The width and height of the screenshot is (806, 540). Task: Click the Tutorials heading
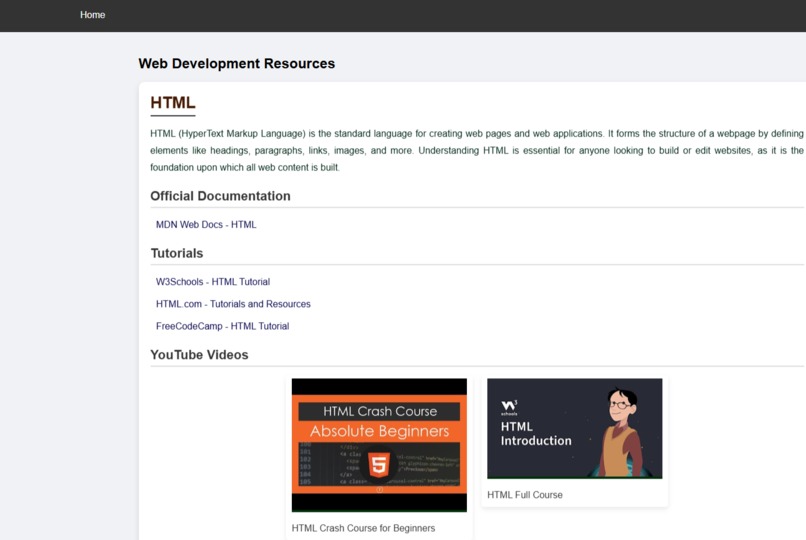click(176, 253)
